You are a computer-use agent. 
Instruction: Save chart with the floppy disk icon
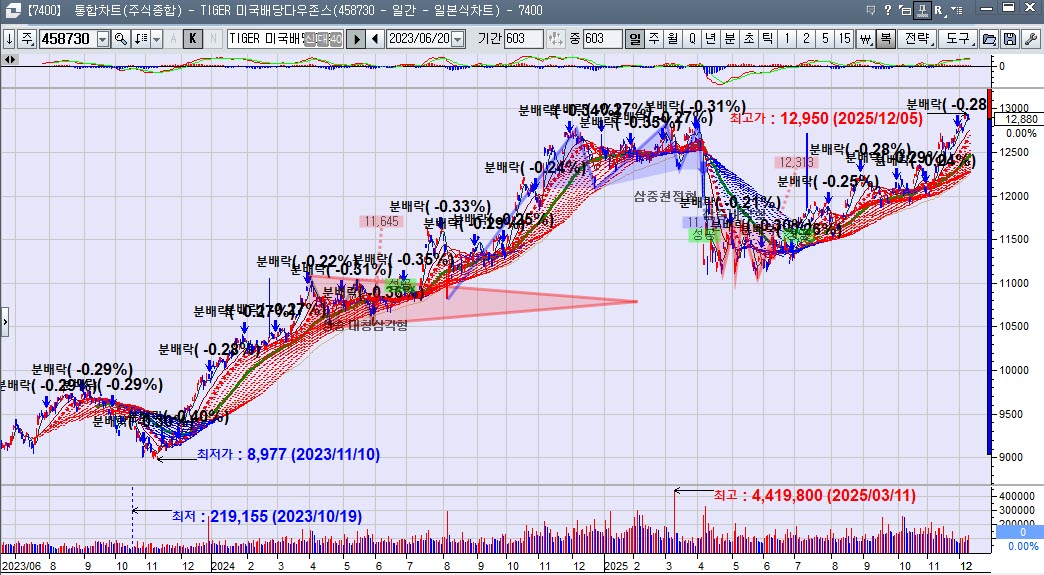pyautogui.click(x=1009, y=39)
